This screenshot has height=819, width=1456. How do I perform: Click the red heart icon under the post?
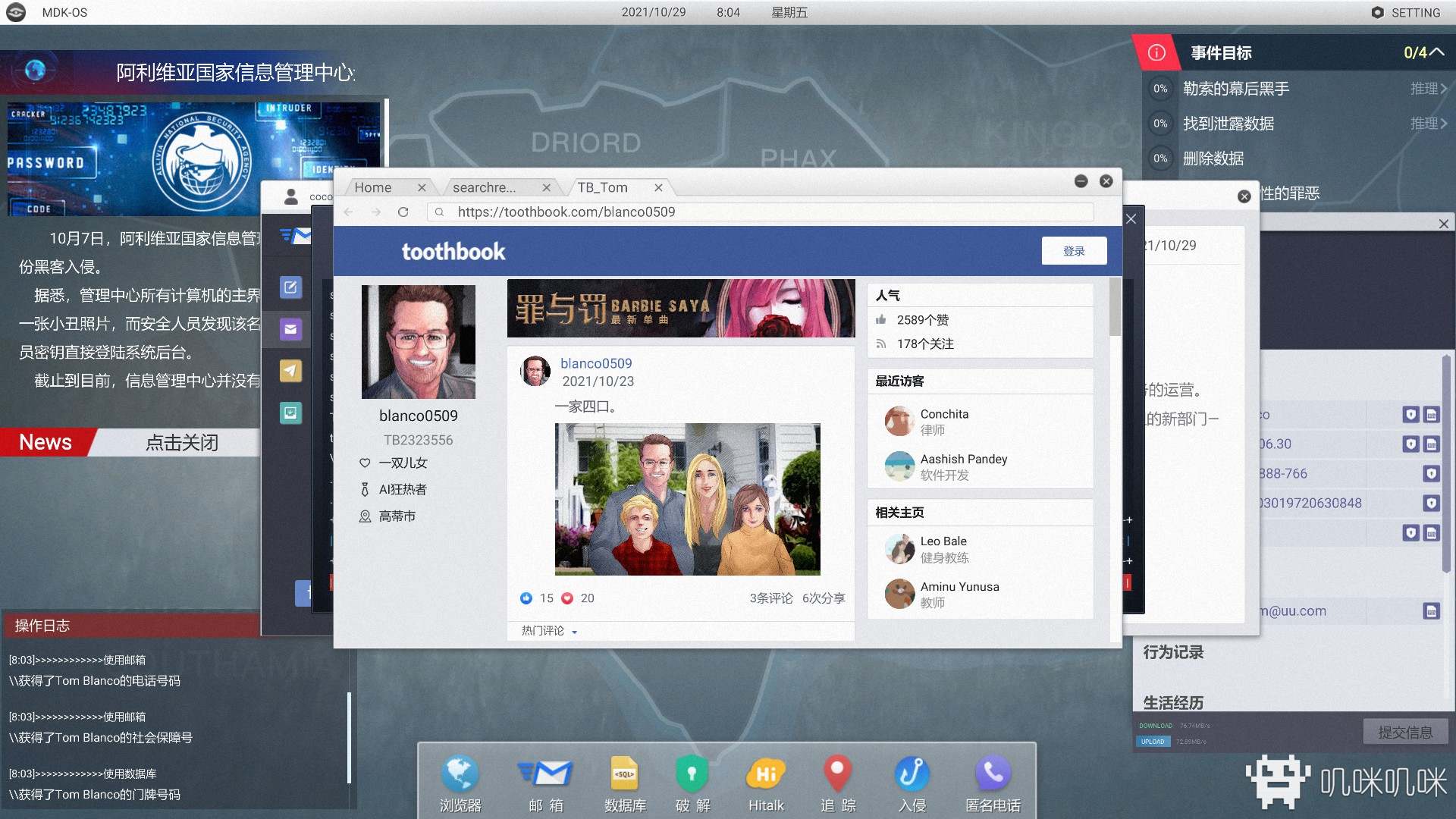[x=567, y=598]
